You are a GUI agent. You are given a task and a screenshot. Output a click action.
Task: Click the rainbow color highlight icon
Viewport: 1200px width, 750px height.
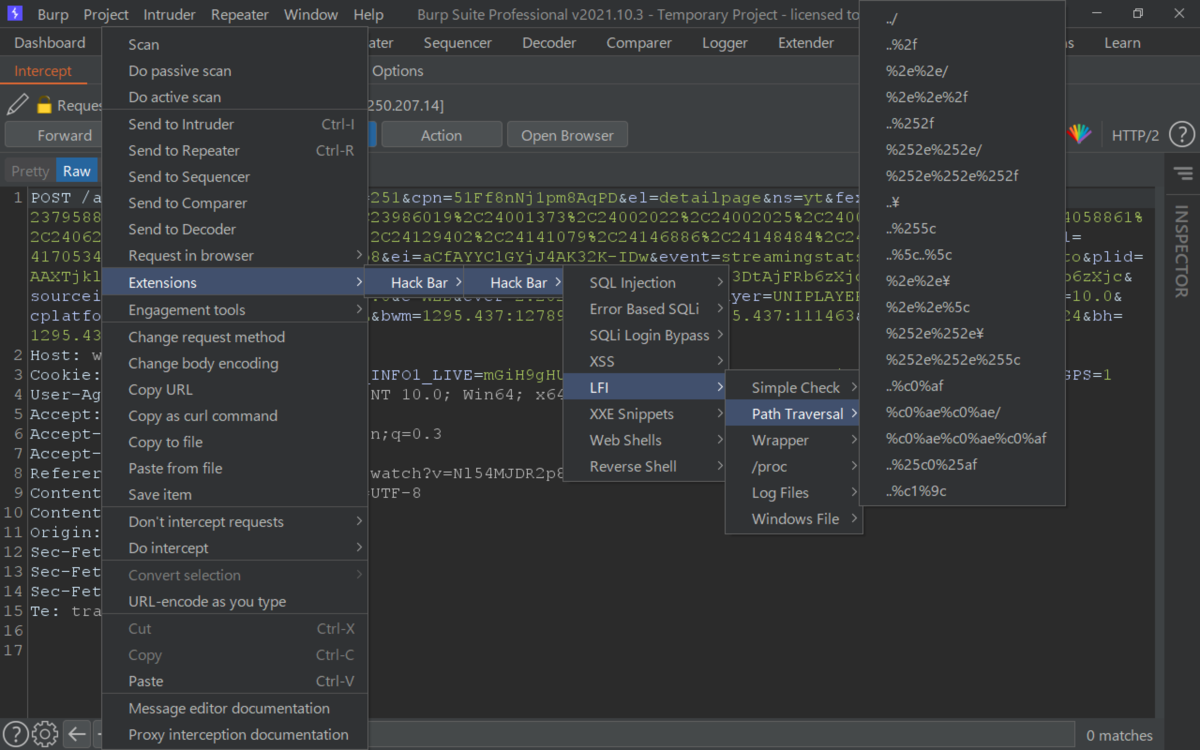click(x=1079, y=134)
